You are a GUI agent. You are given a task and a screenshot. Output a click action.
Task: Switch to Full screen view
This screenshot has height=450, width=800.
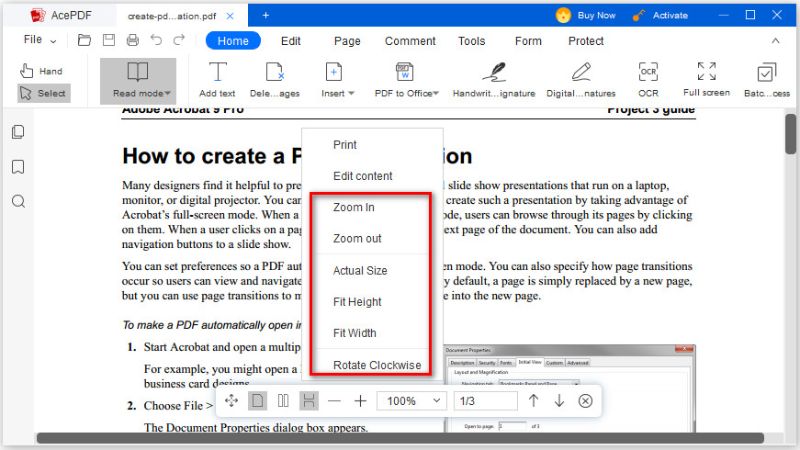[707, 79]
